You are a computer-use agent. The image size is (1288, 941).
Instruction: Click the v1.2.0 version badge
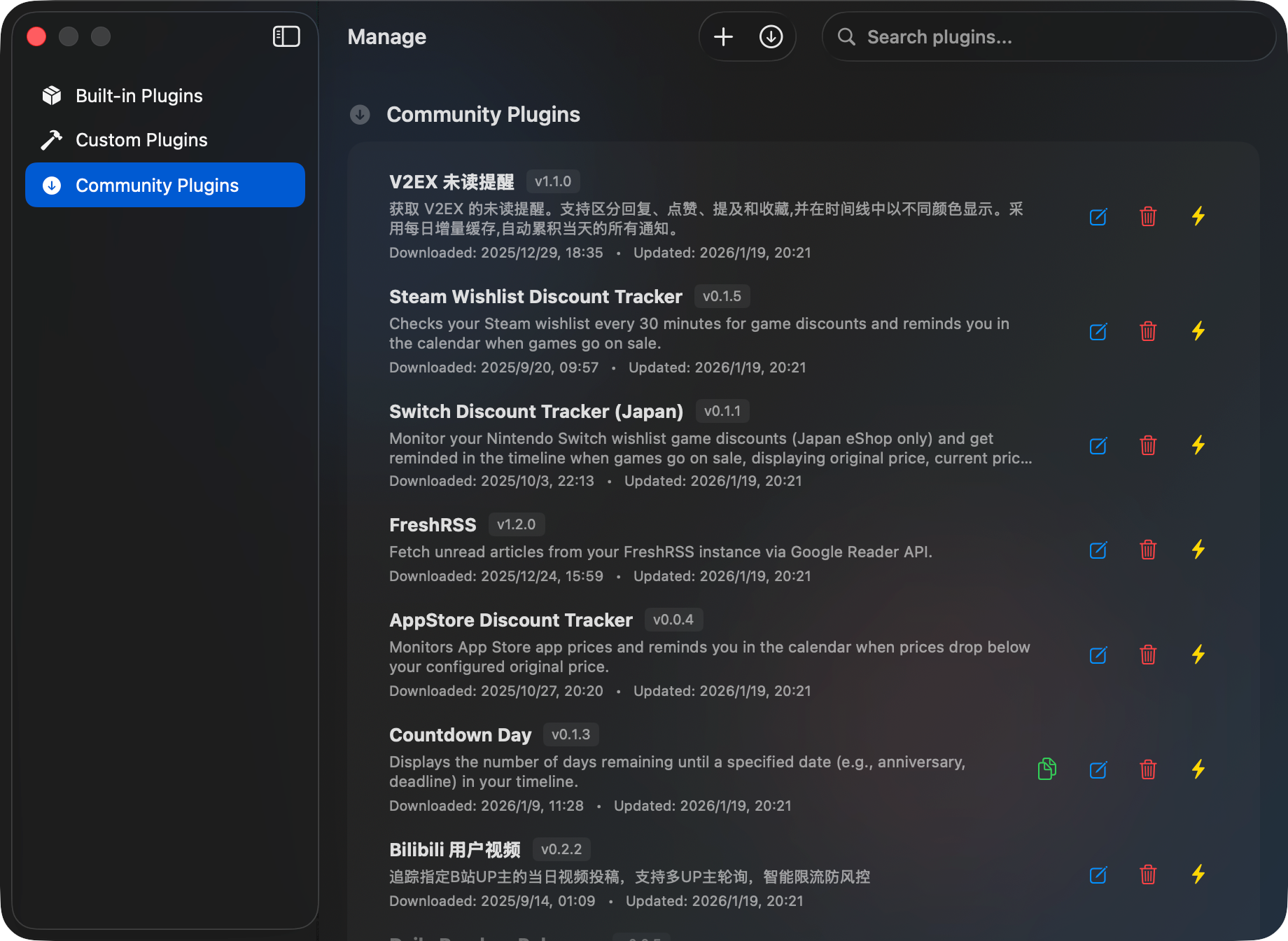point(517,524)
